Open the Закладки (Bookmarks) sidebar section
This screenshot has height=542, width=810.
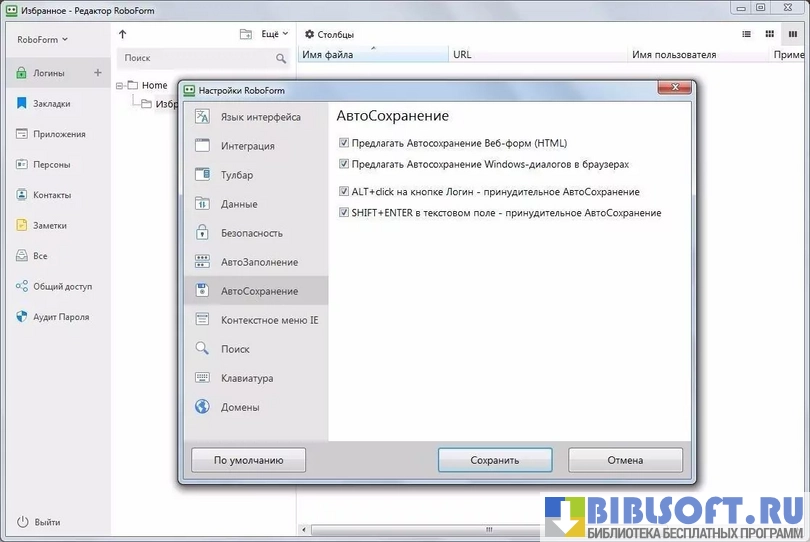click(49, 103)
